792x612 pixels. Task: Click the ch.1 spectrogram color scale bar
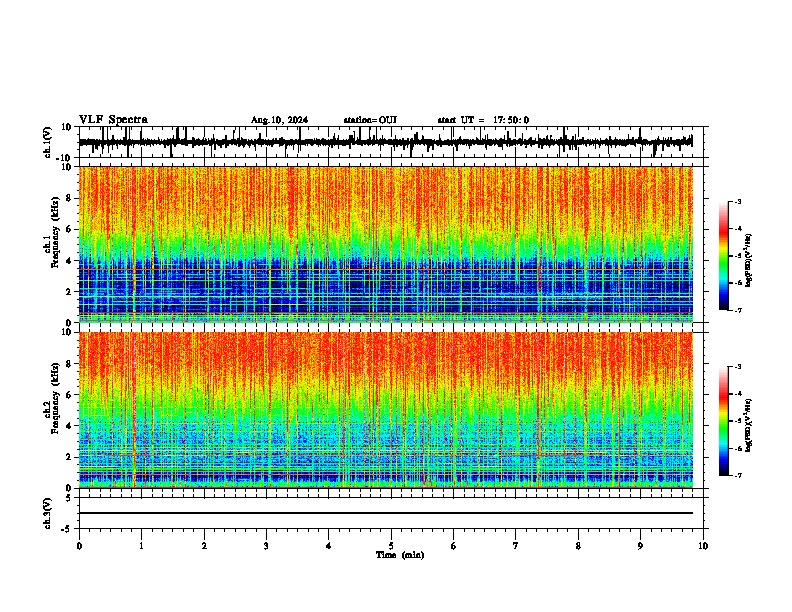tap(724, 256)
